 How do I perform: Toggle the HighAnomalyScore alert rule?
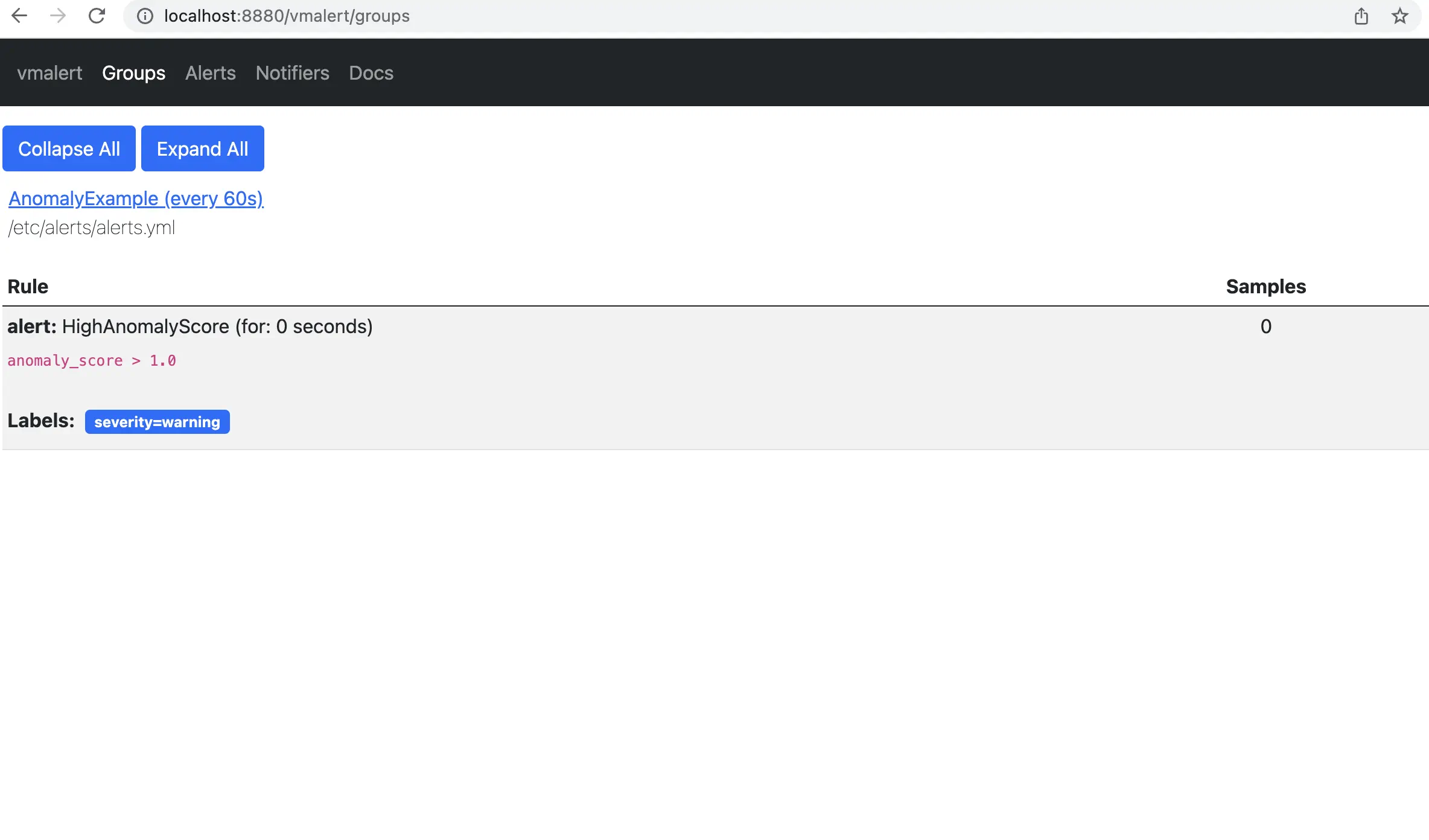pyautogui.click(x=190, y=326)
